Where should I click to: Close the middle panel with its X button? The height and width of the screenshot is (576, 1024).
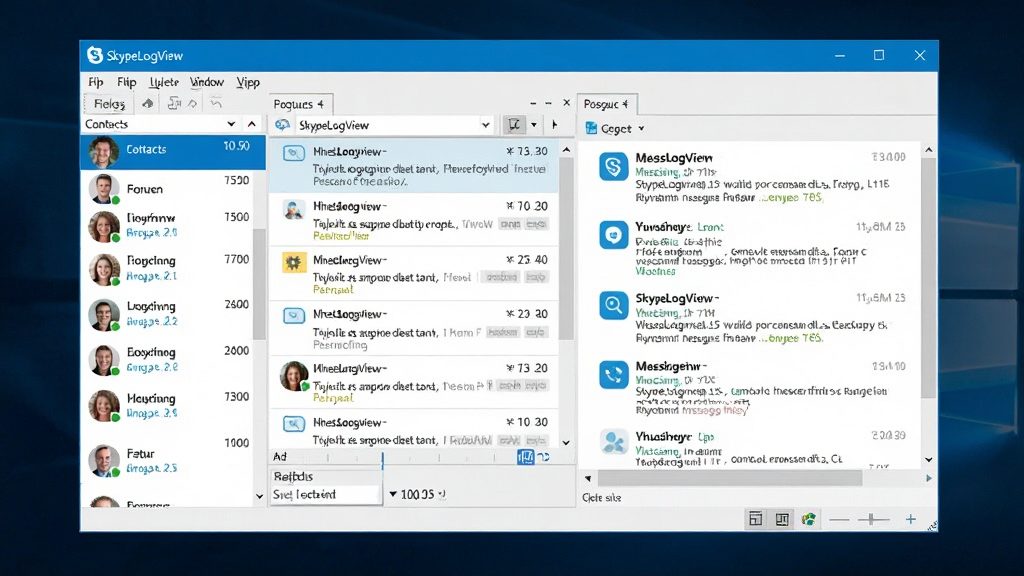(x=566, y=103)
